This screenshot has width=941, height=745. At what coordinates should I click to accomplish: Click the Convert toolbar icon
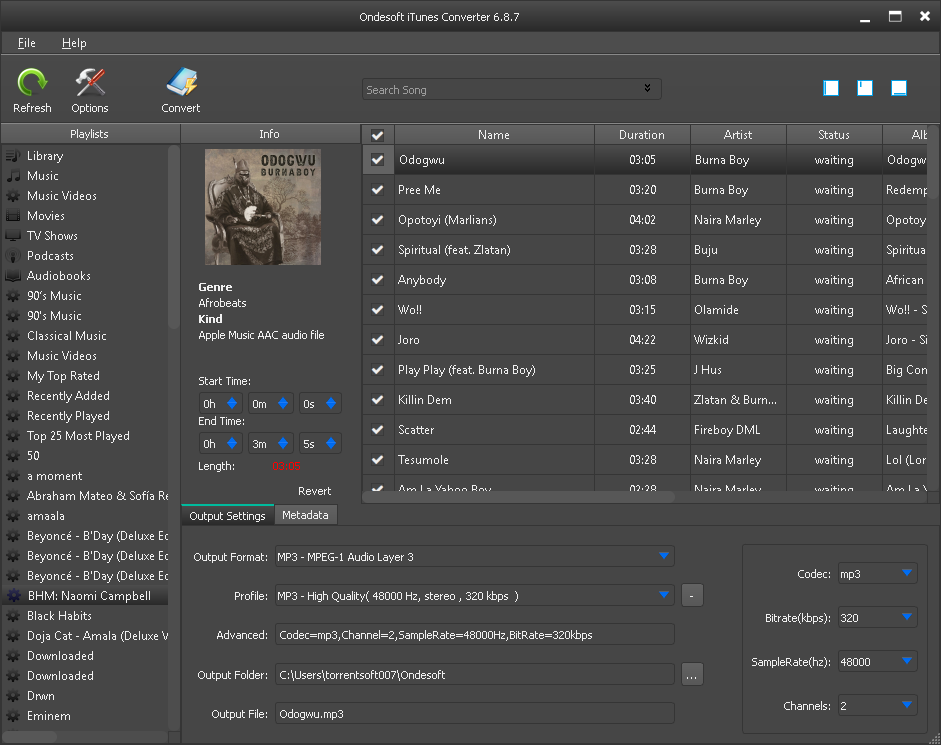point(181,84)
